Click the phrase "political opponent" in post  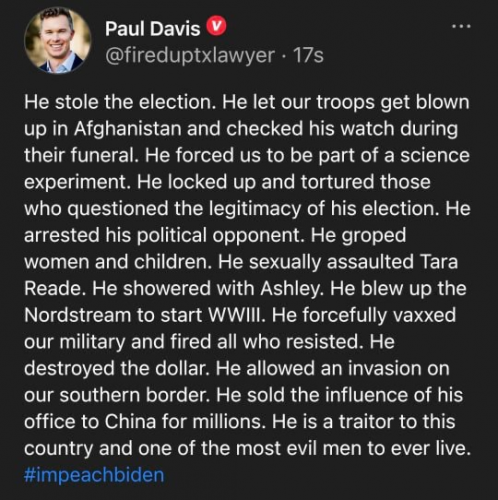click(x=222, y=235)
